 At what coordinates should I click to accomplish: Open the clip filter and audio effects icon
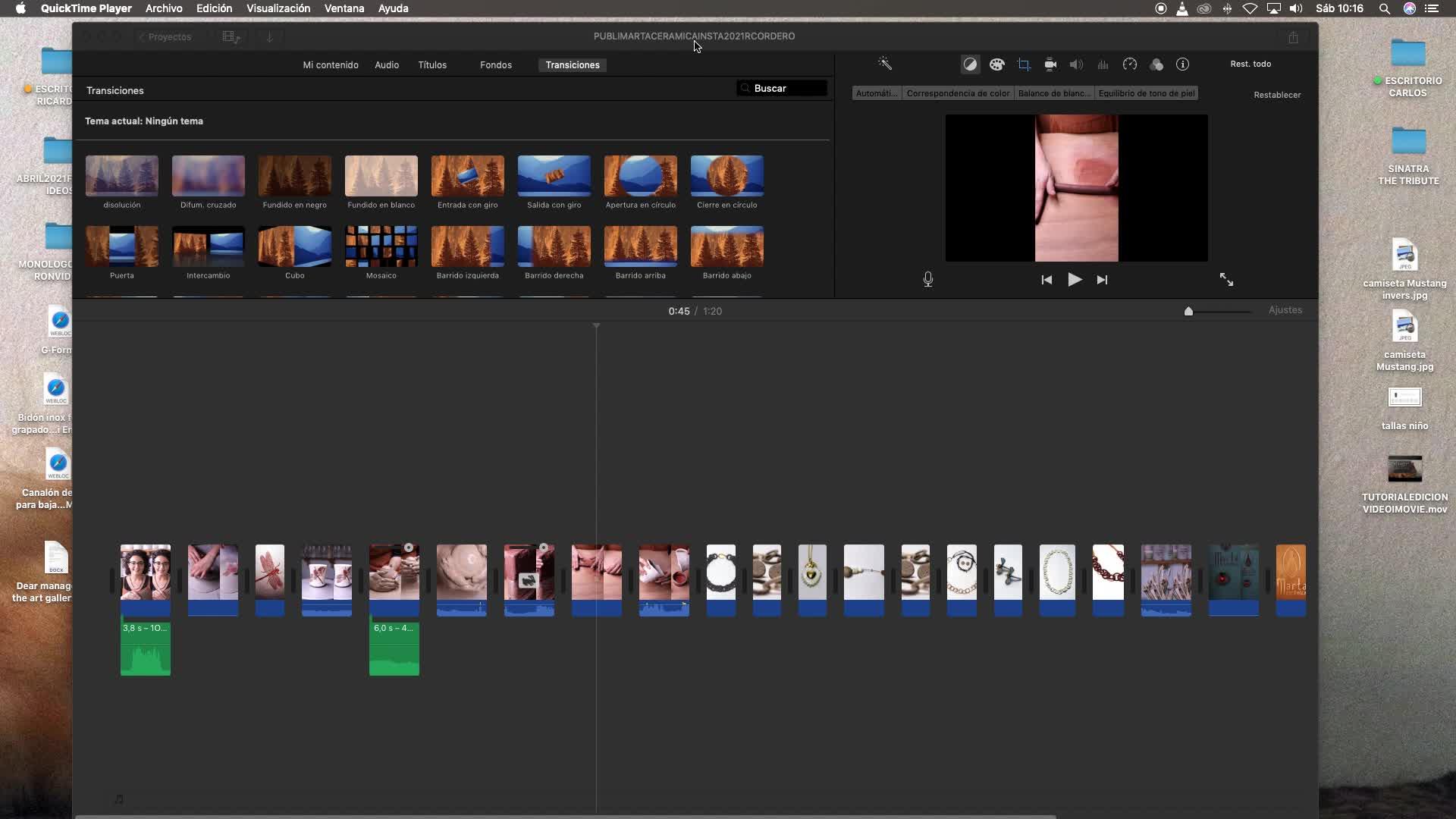pos(1156,64)
